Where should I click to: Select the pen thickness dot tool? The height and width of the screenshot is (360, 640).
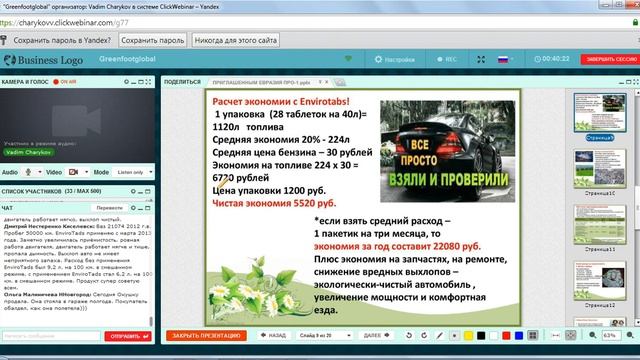pos(454,336)
